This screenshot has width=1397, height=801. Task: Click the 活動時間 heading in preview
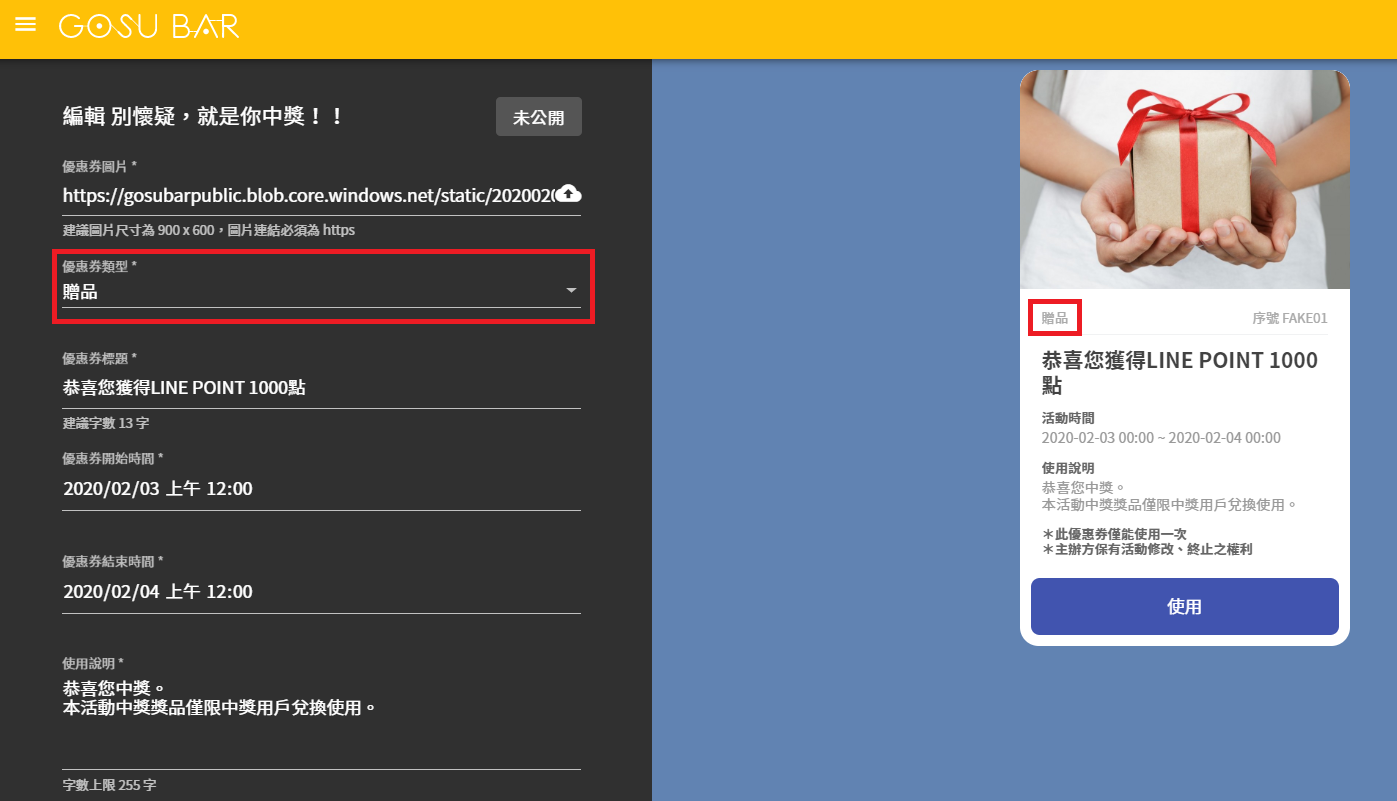(x=1068, y=418)
